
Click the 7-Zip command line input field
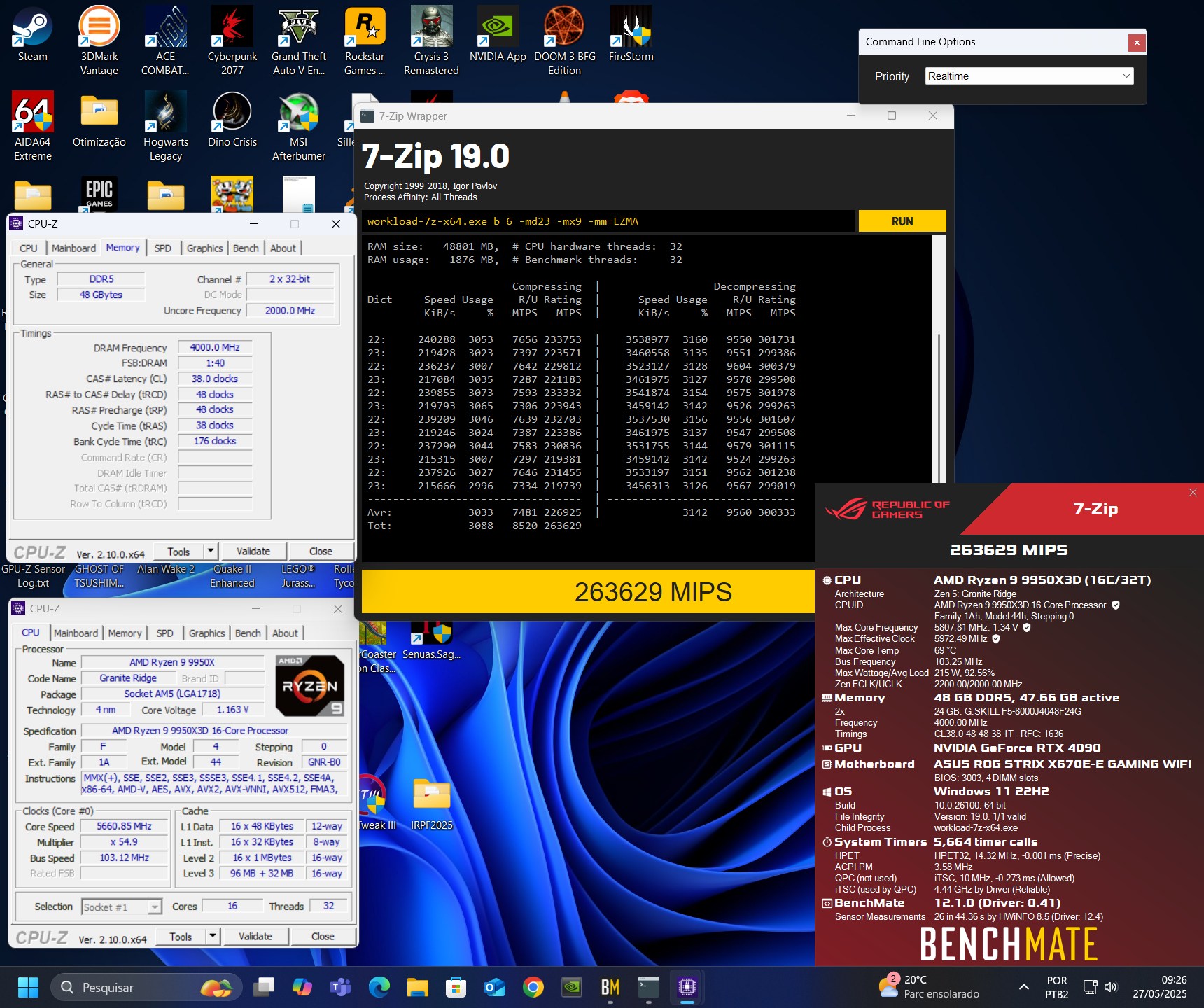tap(608, 221)
